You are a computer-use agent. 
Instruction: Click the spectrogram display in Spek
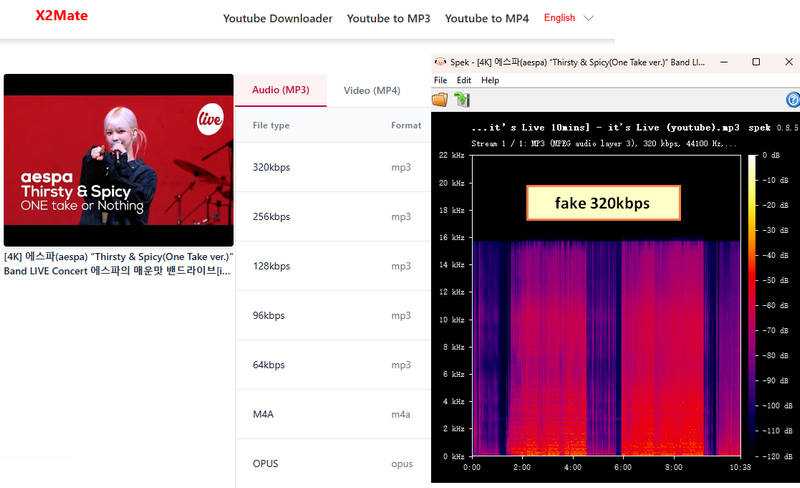(606, 305)
